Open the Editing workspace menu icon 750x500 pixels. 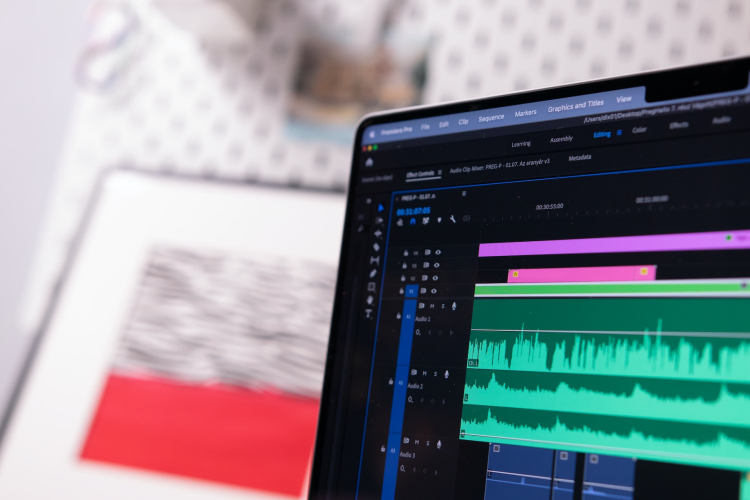tap(619, 133)
